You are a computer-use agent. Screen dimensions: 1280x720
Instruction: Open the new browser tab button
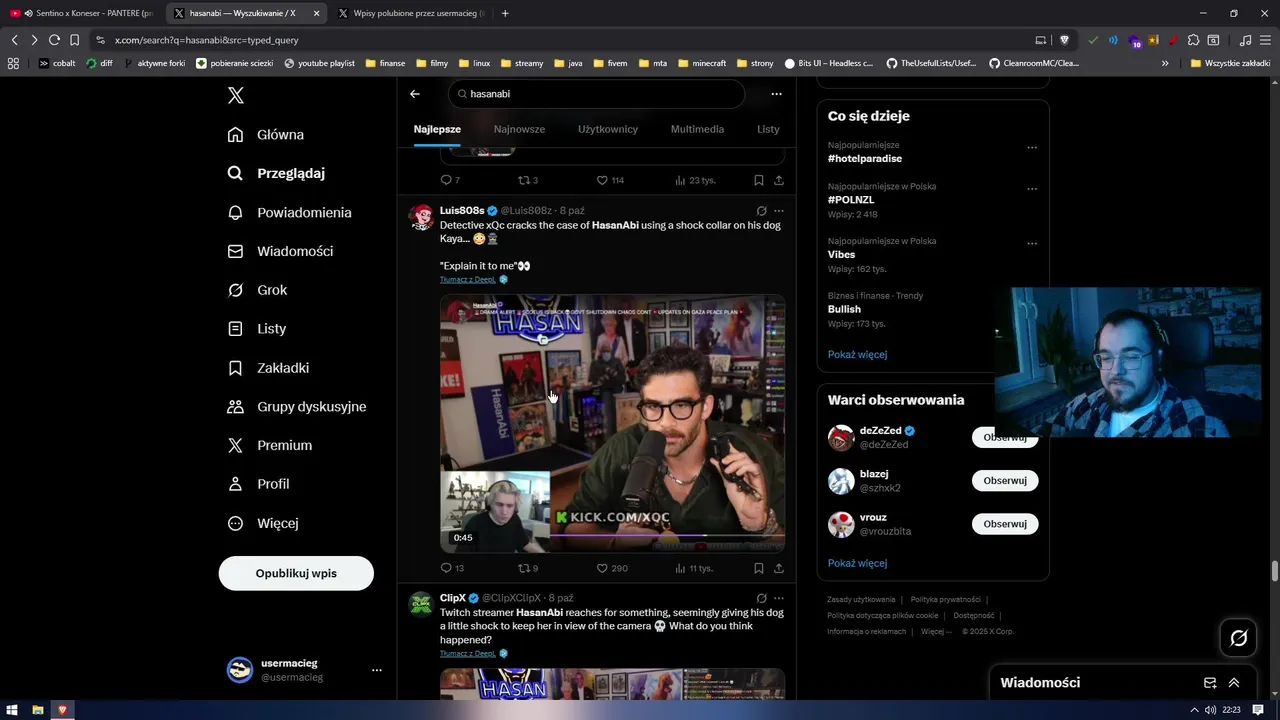pos(505,13)
